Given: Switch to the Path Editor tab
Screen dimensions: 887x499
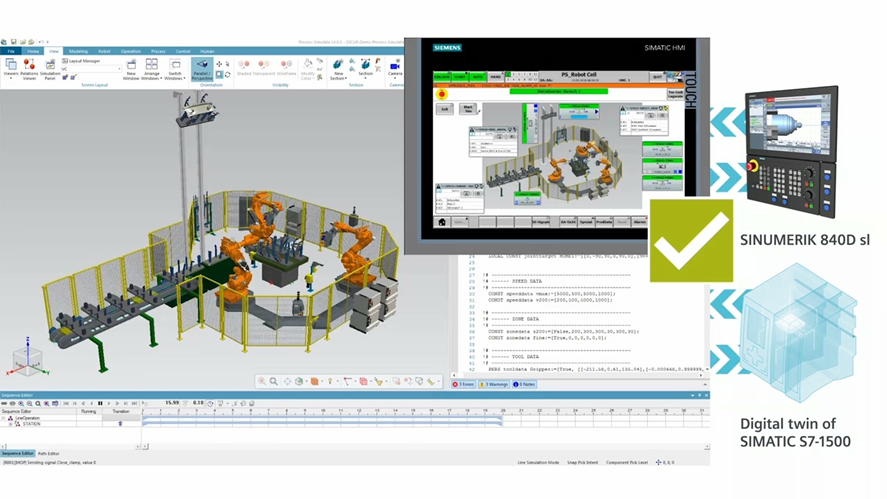Looking at the screenshot, I should click(x=49, y=454).
